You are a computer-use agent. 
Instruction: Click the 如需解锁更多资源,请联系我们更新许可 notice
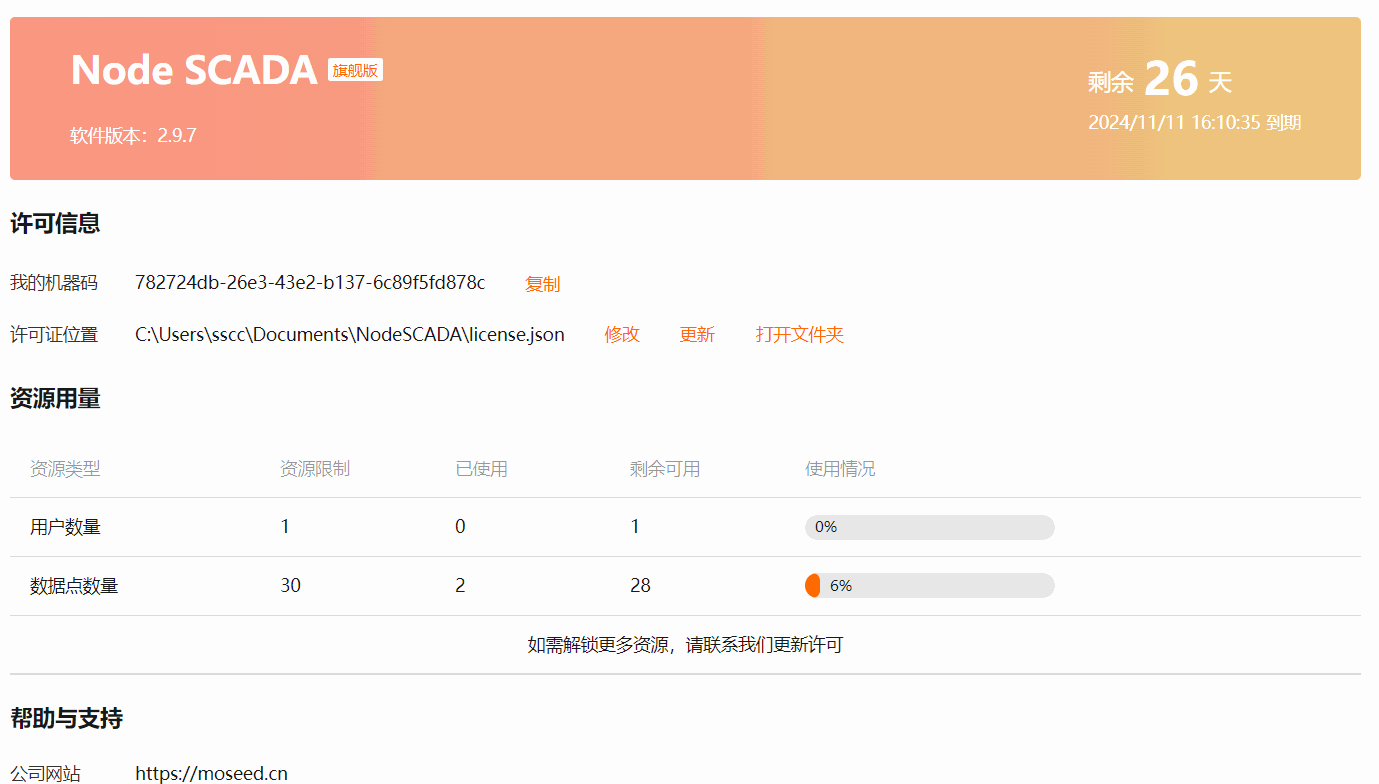coord(685,645)
